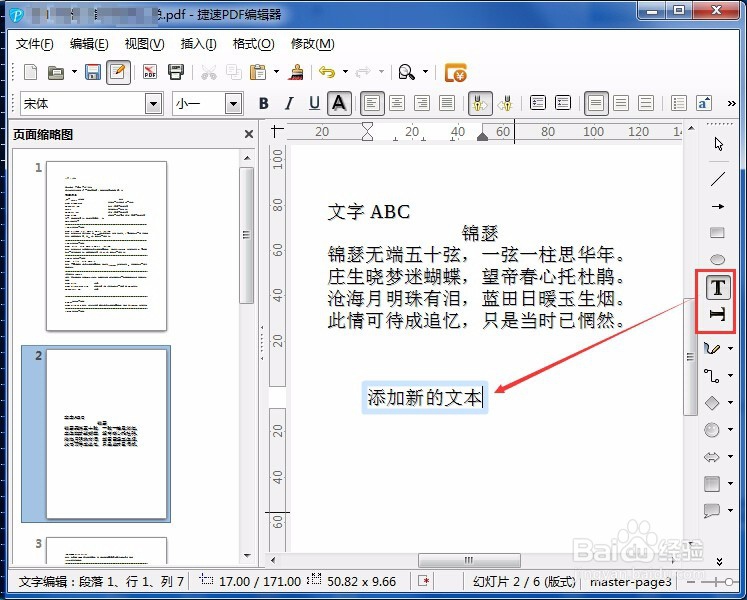Toggle underline formatting
This screenshot has height=600, width=747.
314,103
